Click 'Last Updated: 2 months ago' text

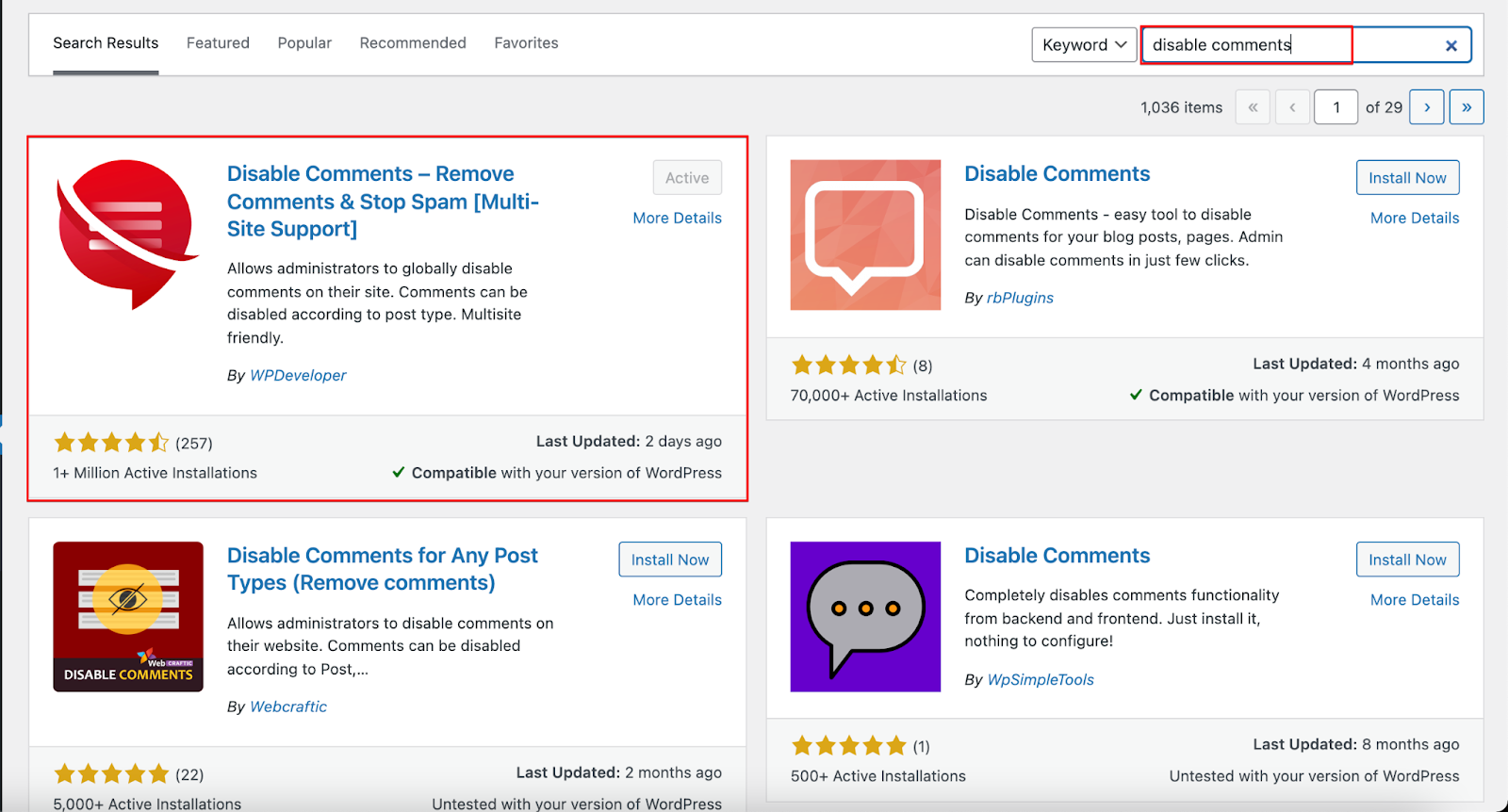pyautogui.click(x=618, y=772)
